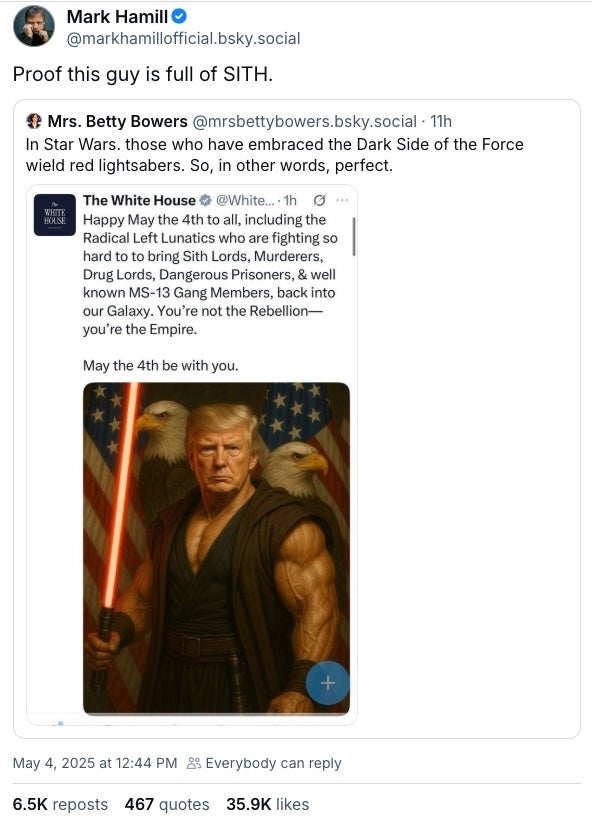Click the blue plus button on image
592x823 pixels.
(x=327, y=682)
